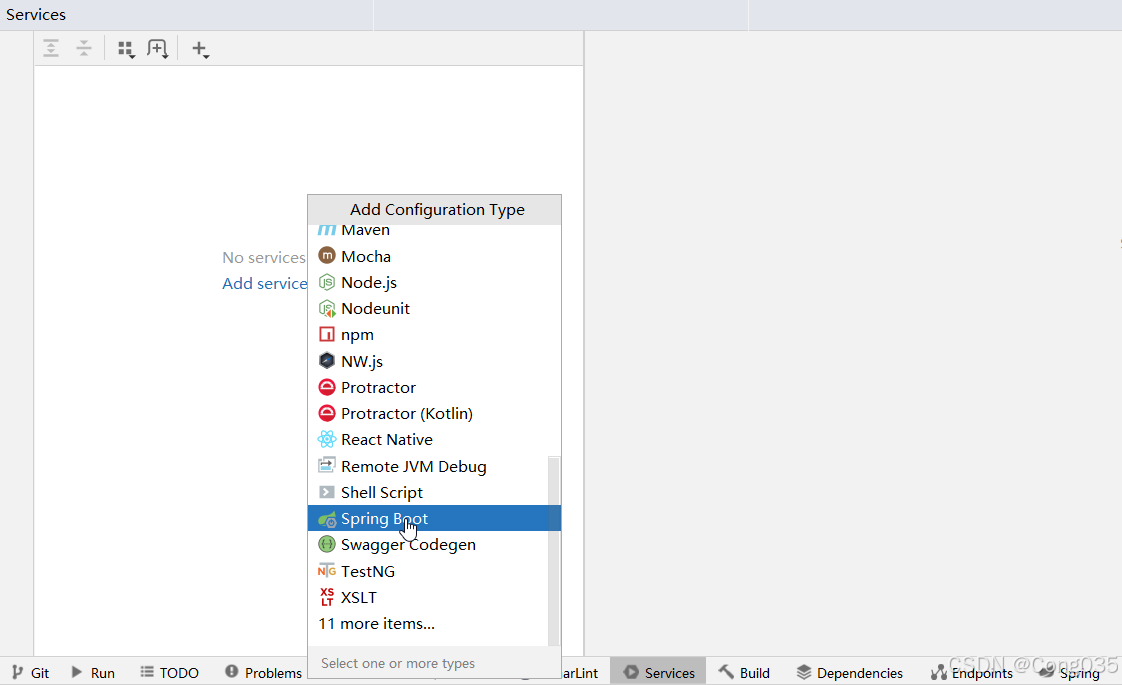1122x685 pixels.
Task: Select npm configuration type
Action: point(434,335)
